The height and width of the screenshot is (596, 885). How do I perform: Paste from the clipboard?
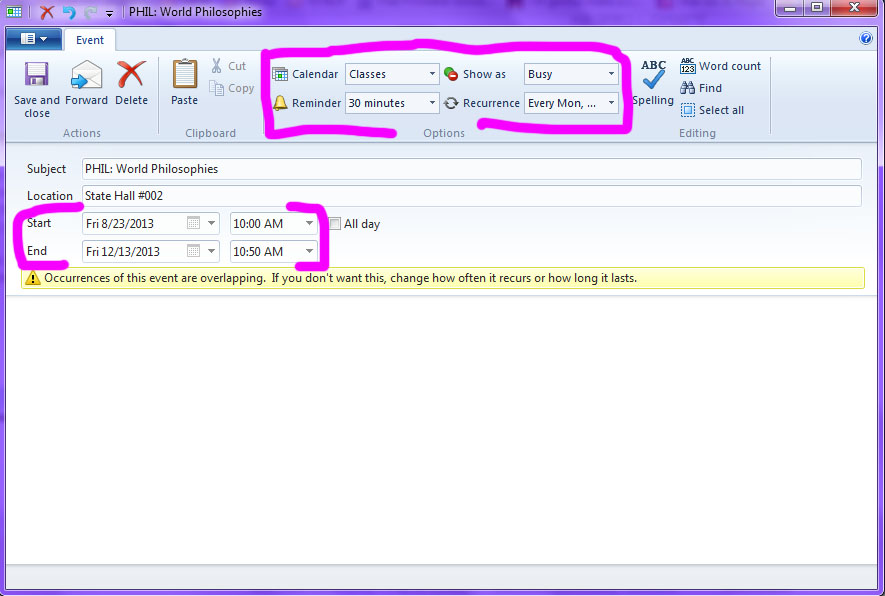click(184, 85)
